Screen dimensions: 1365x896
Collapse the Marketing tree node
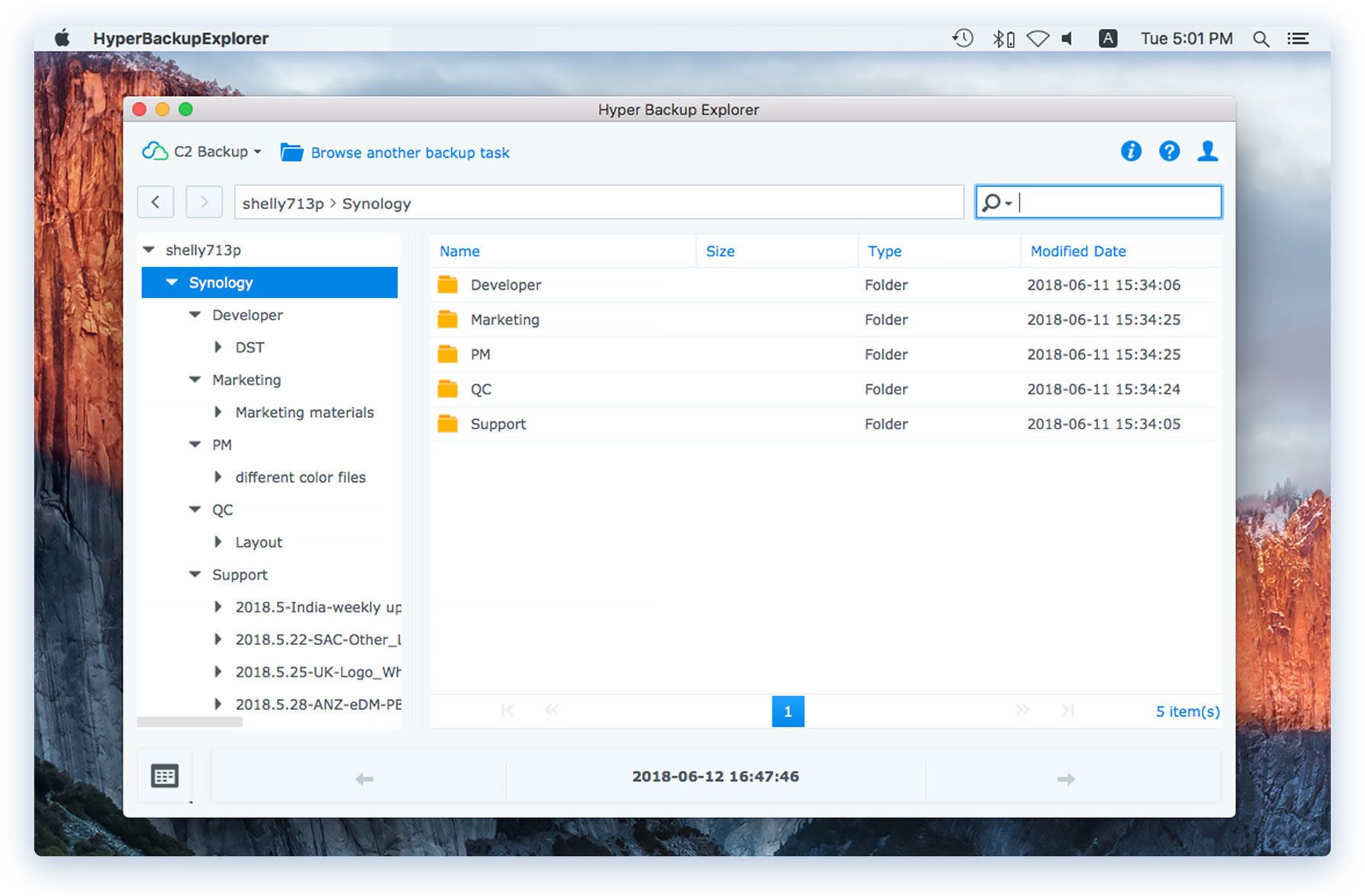pyautogui.click(x=195, y=380)
